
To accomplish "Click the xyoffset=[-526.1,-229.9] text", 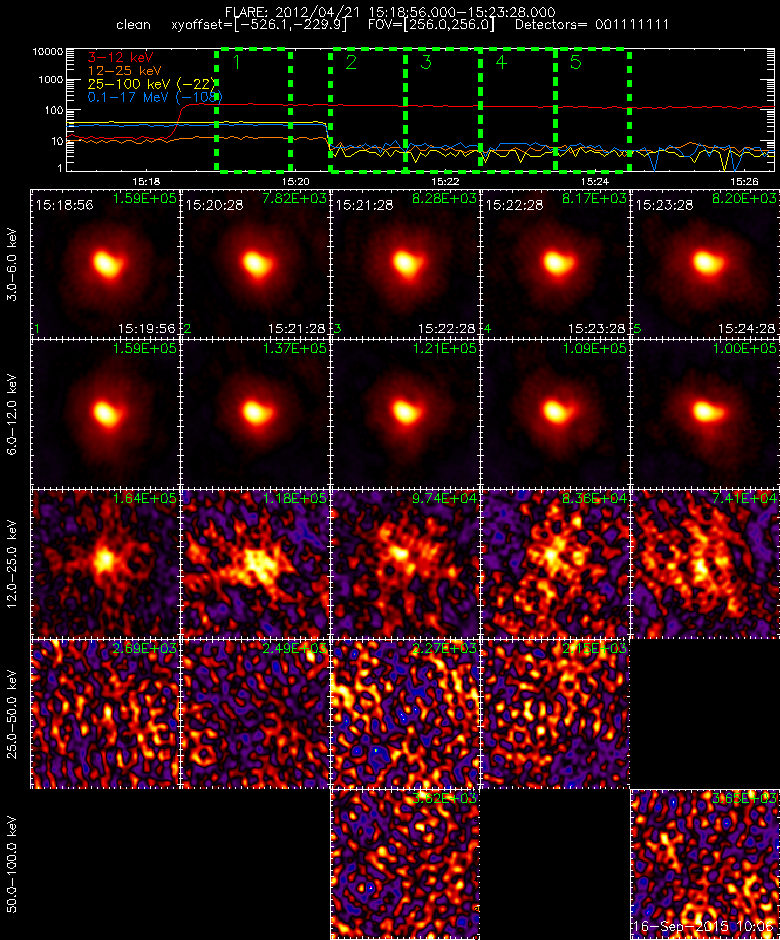I will point(259,25).
